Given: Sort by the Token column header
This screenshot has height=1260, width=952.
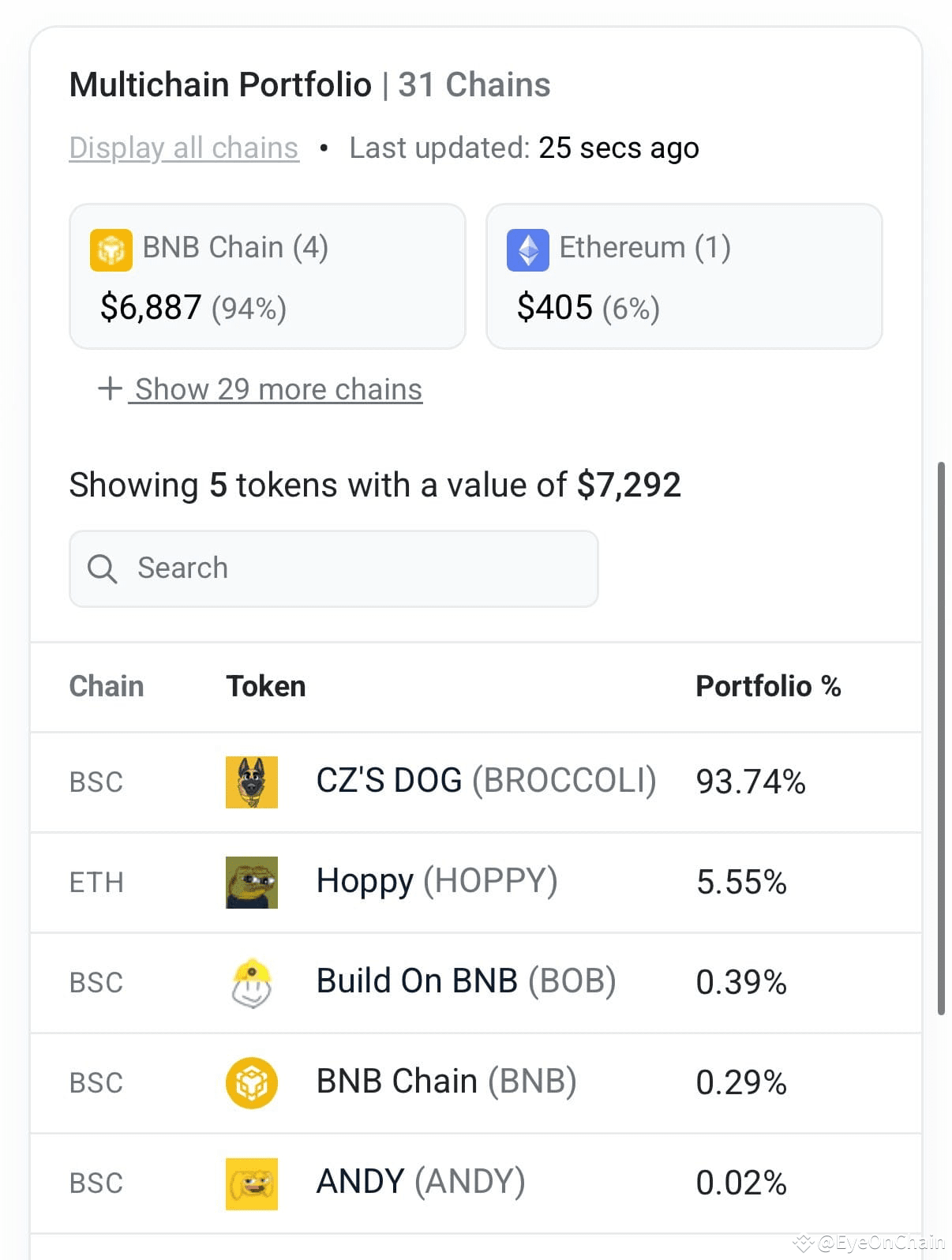Looking at the screenshot, I should [x=265, y=686].
